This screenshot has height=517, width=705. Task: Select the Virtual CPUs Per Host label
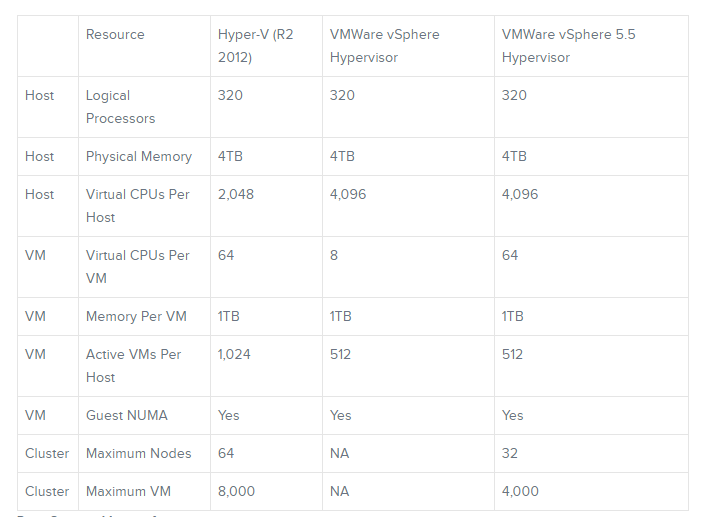tap(138, 206)
